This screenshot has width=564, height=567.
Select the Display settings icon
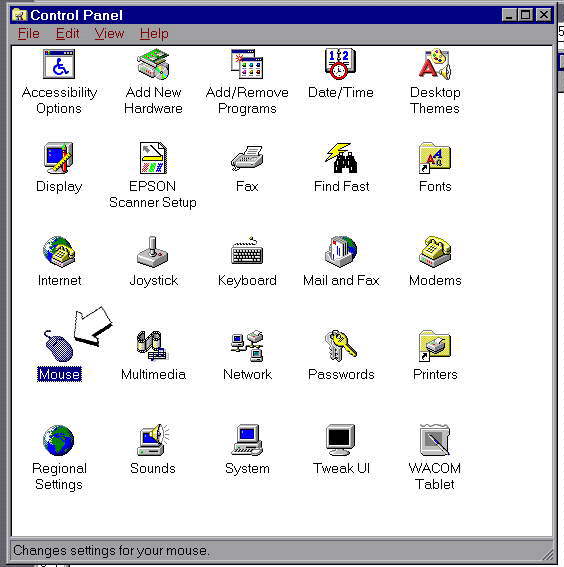(x=59, y=158)
